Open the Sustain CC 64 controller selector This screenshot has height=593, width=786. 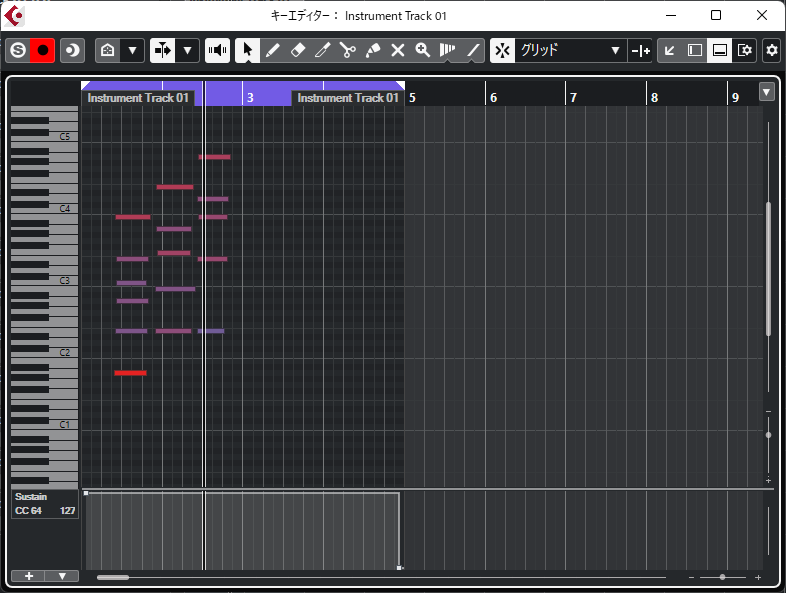[31, 504]
